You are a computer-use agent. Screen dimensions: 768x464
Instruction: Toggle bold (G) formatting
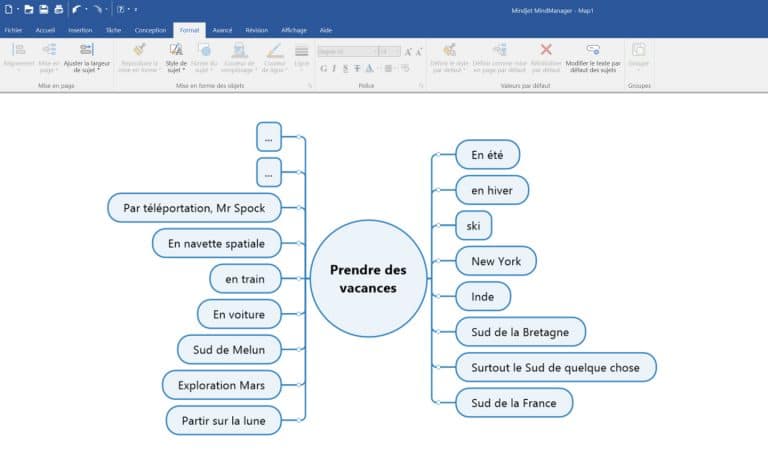(x=323, y=68)
